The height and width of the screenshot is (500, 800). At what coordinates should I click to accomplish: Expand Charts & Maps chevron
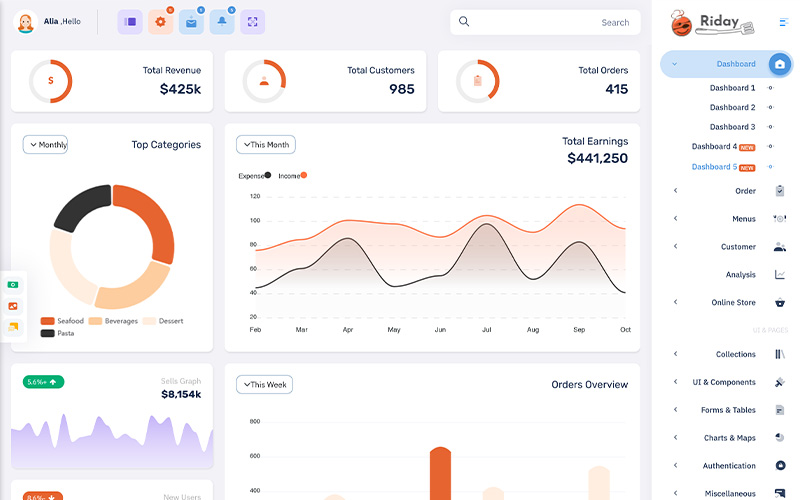pos(676,437)
